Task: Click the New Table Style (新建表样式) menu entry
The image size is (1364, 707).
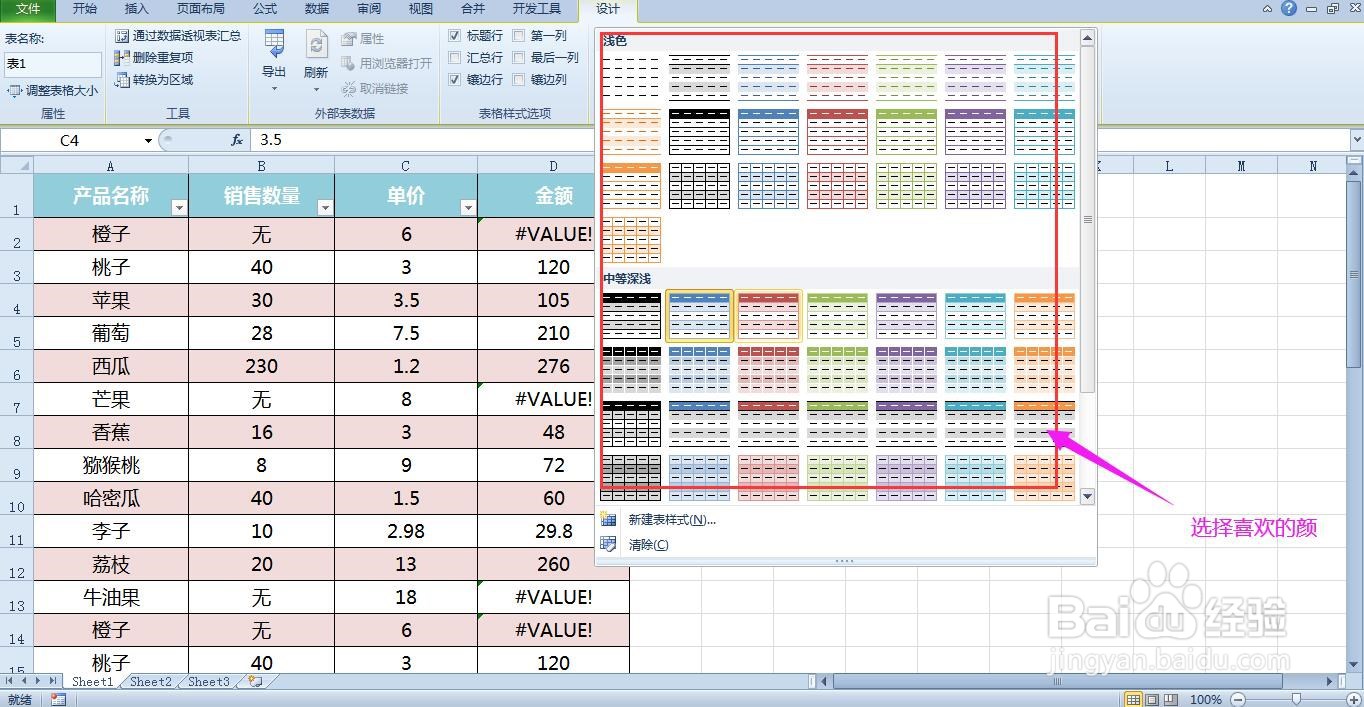Action: click(672, 519)
